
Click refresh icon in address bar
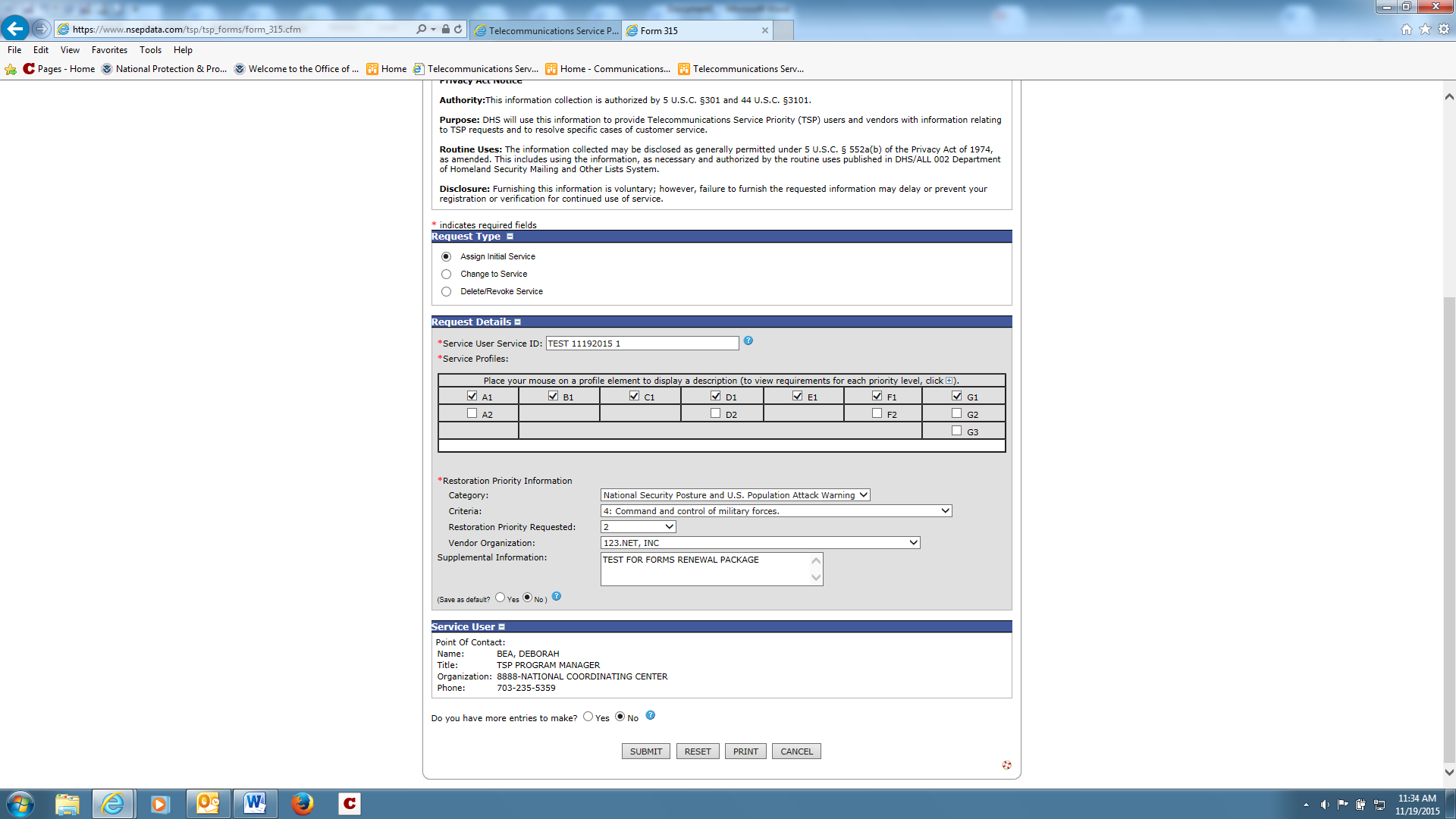458,30
